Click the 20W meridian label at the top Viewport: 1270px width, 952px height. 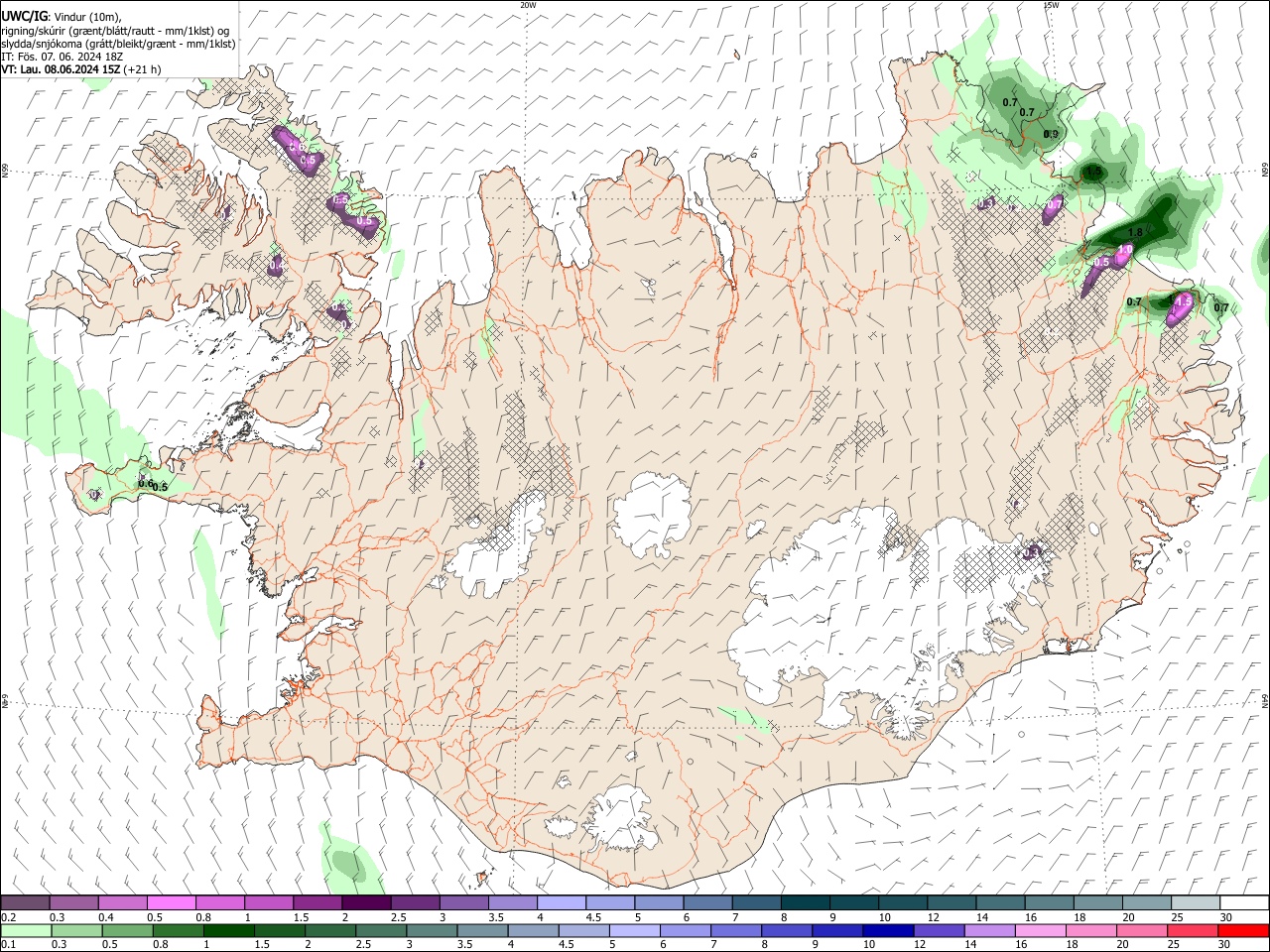coord(528,5)
